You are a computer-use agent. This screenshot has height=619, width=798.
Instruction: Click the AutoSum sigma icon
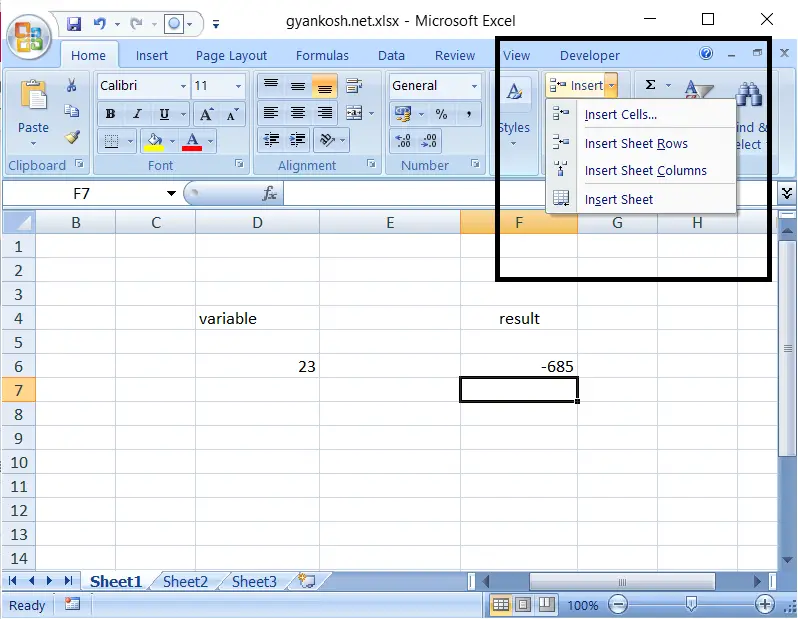[650, 85]
